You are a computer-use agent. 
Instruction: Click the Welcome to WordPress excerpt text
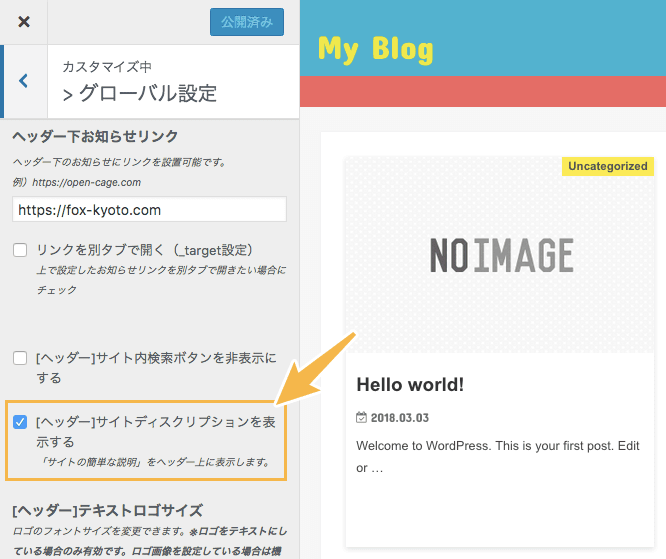tap(498, 457)
